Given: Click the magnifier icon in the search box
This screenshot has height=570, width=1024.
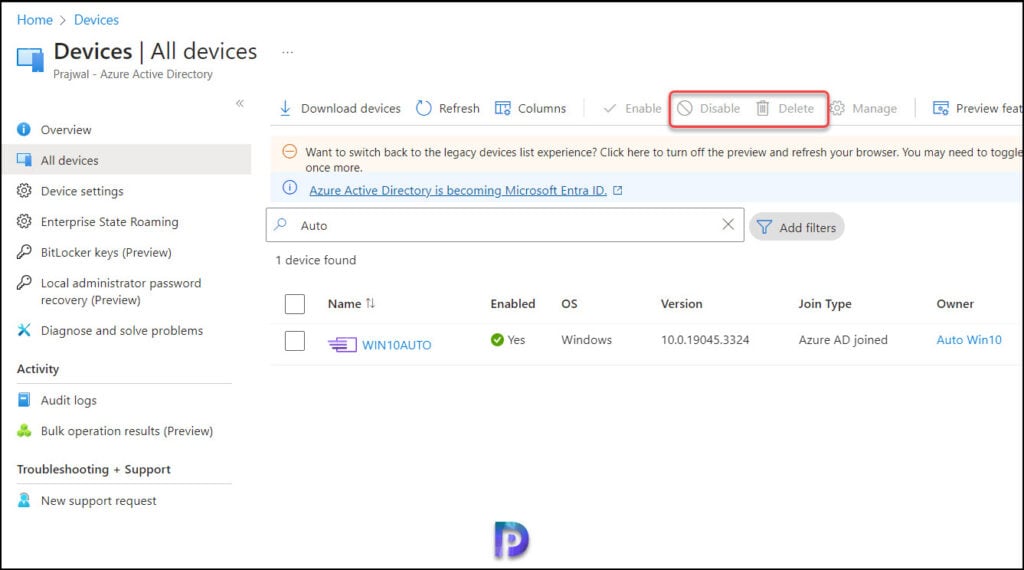Looking at the screenshot, I should 281,225.
